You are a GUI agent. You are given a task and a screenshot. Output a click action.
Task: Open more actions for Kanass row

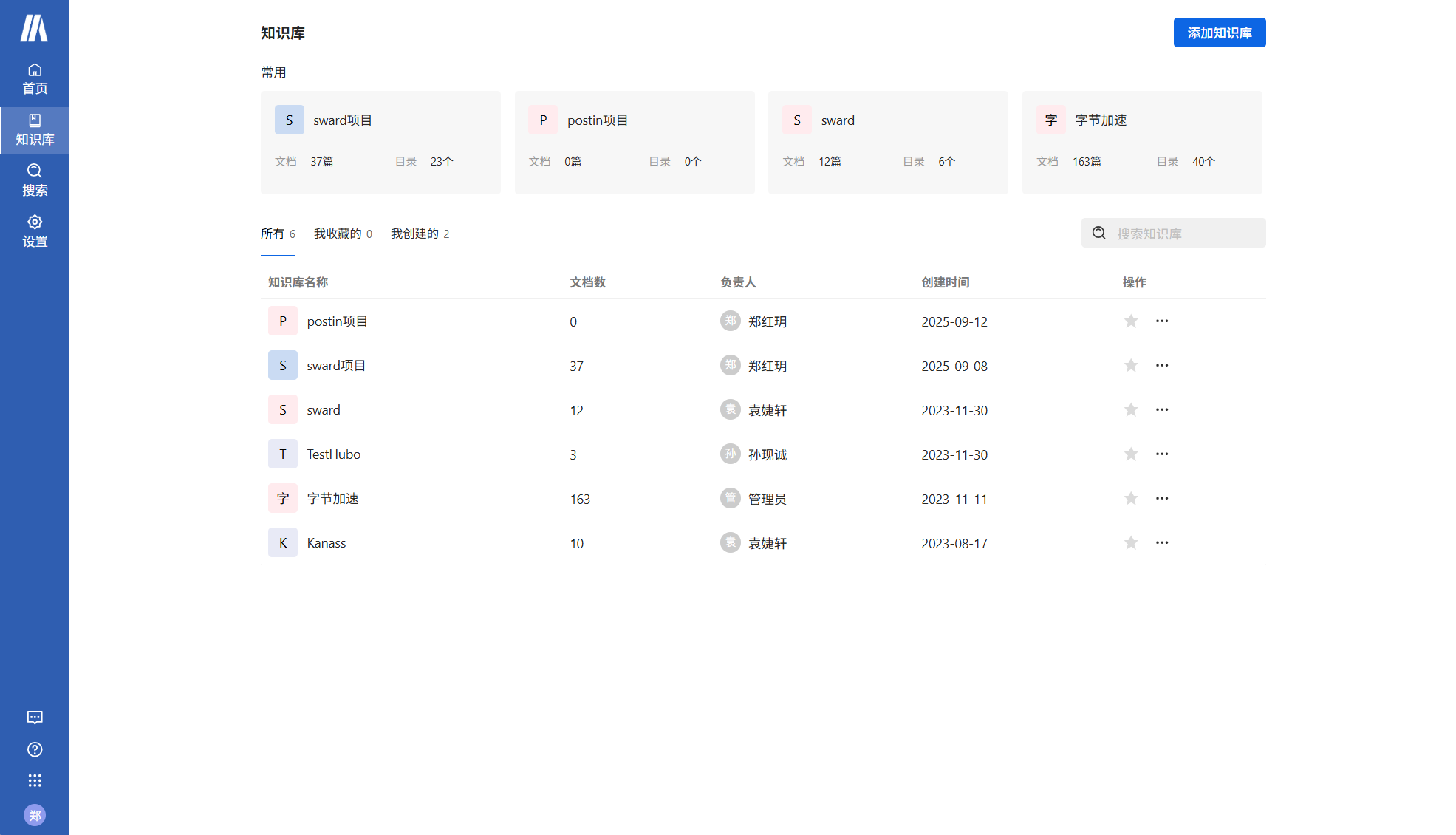(x=1162, y=542)
